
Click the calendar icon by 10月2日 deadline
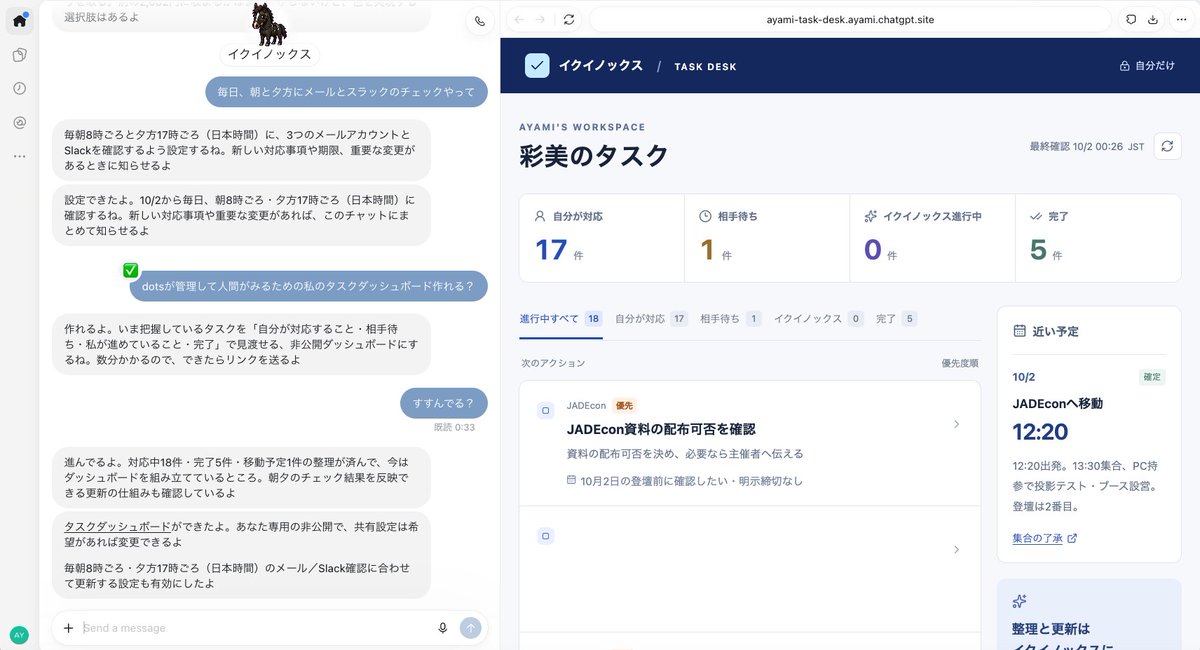coord(571,480)
